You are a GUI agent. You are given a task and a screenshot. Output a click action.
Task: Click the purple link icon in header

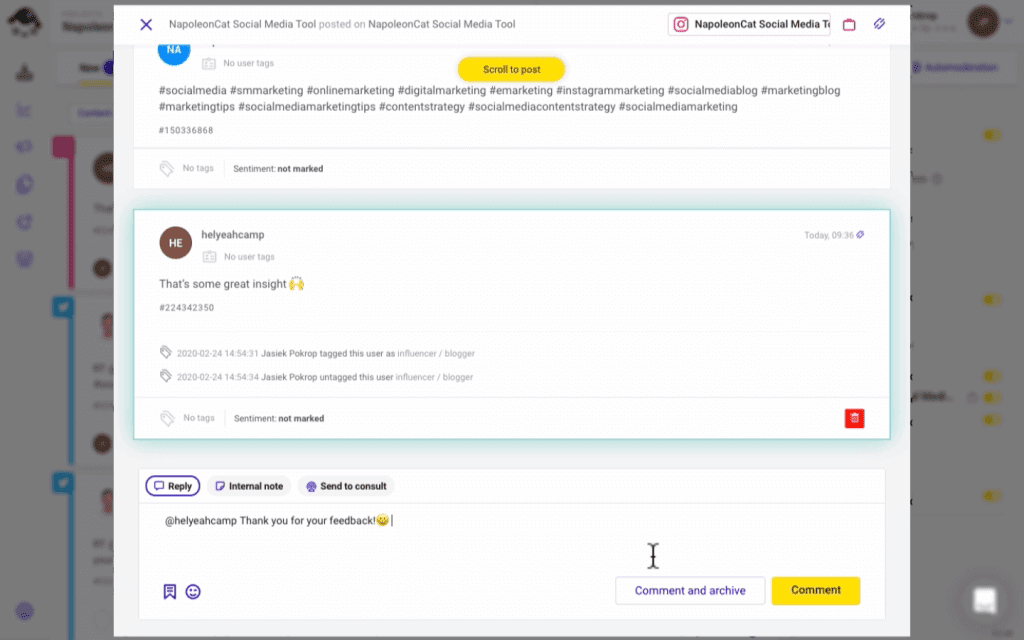(x=880, y=24)
